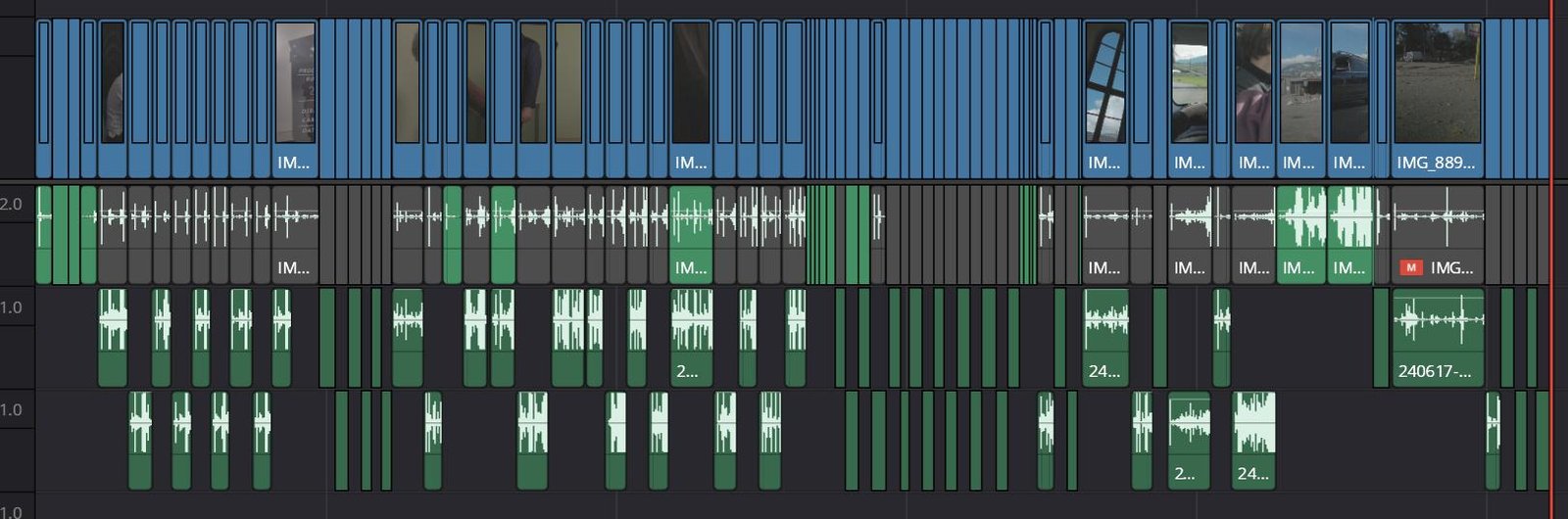Select the green linked audio under the blue truck clip
Screen dimensions: 1568x519
tap(1349, 235)
